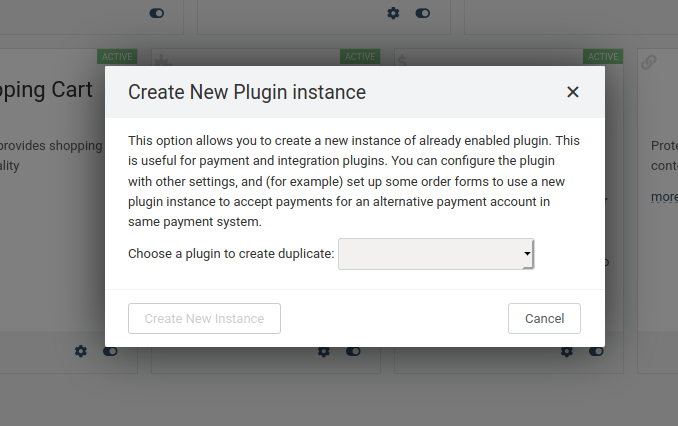Cancel the new plugin instance dialog
The height and width of the screenshot is (426, 678).
click(x=544, y=318)
